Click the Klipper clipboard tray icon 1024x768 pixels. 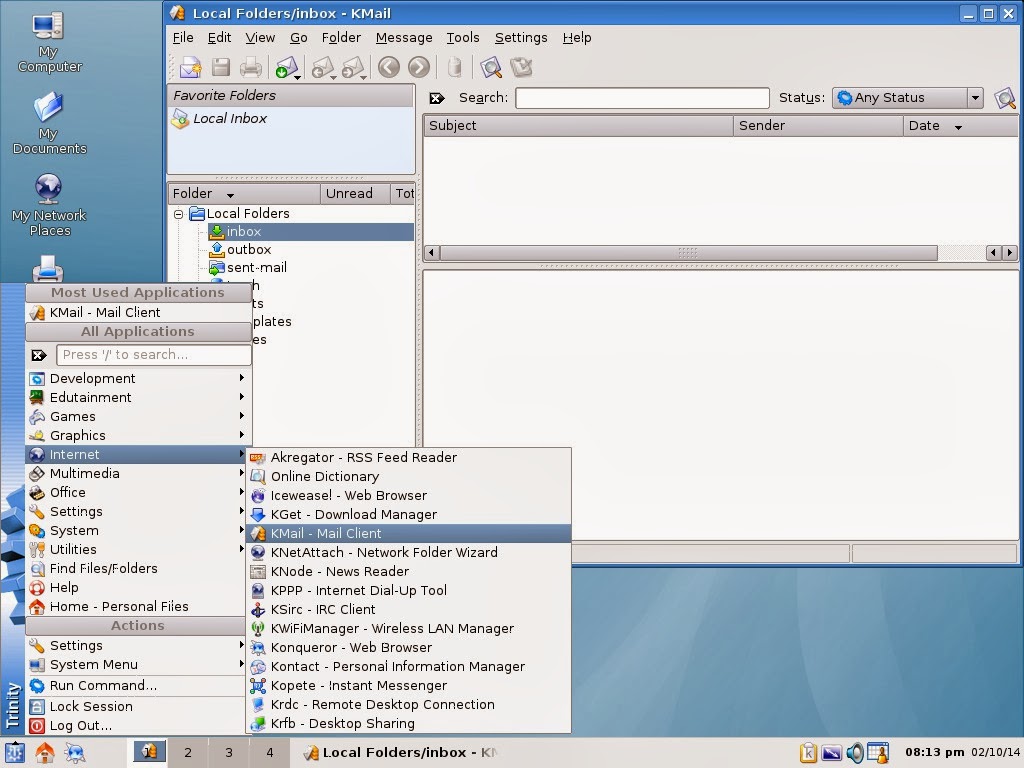[808, 753]
